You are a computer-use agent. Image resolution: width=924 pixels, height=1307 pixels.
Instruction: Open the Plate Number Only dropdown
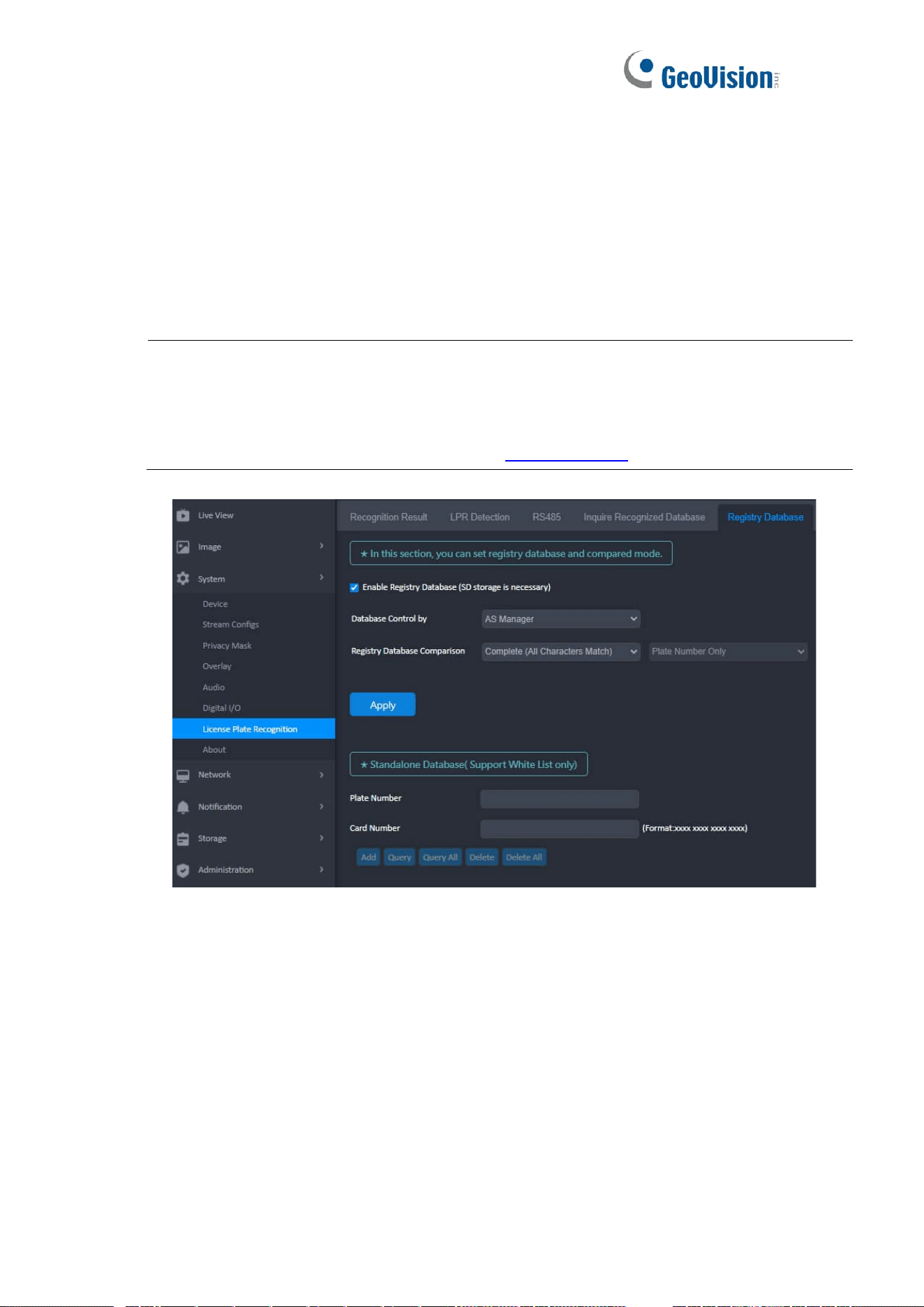point(728,651)
